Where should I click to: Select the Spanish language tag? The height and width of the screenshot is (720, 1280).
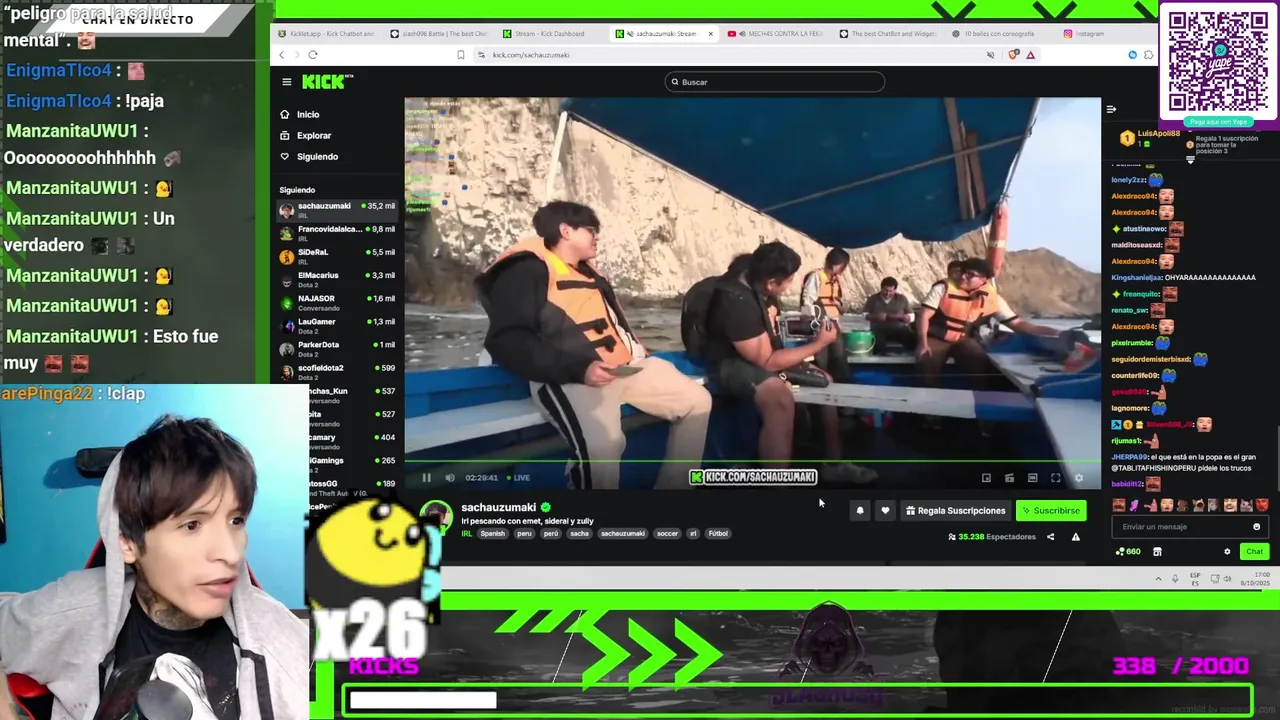(493, 534)
